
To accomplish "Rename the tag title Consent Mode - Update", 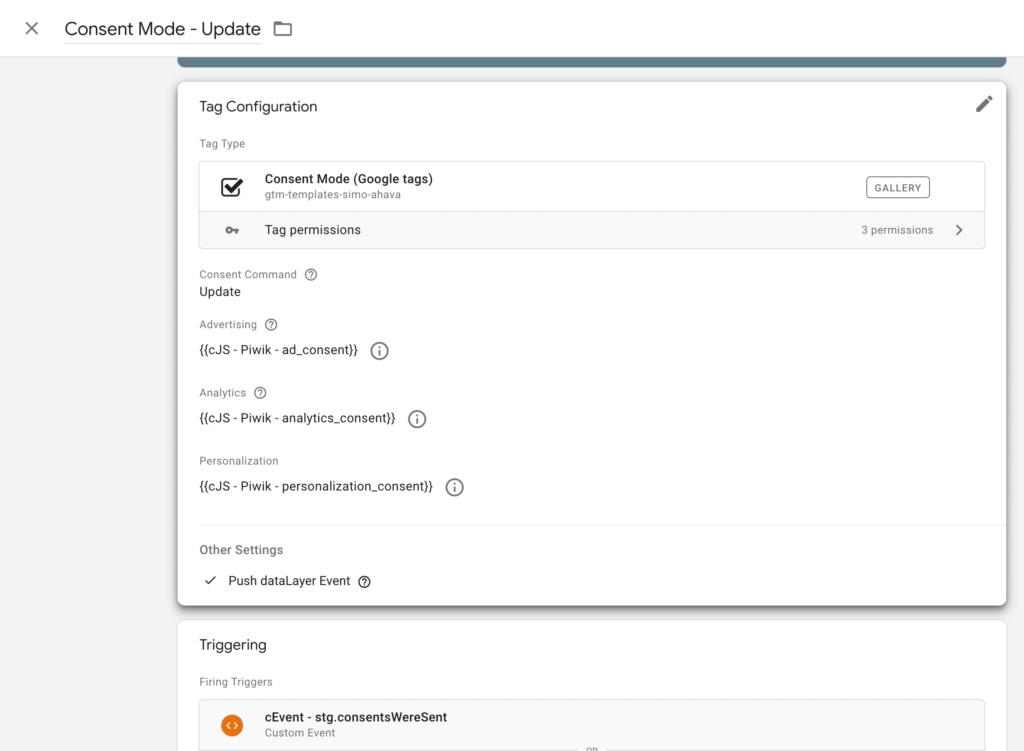I will pos(163,29).
